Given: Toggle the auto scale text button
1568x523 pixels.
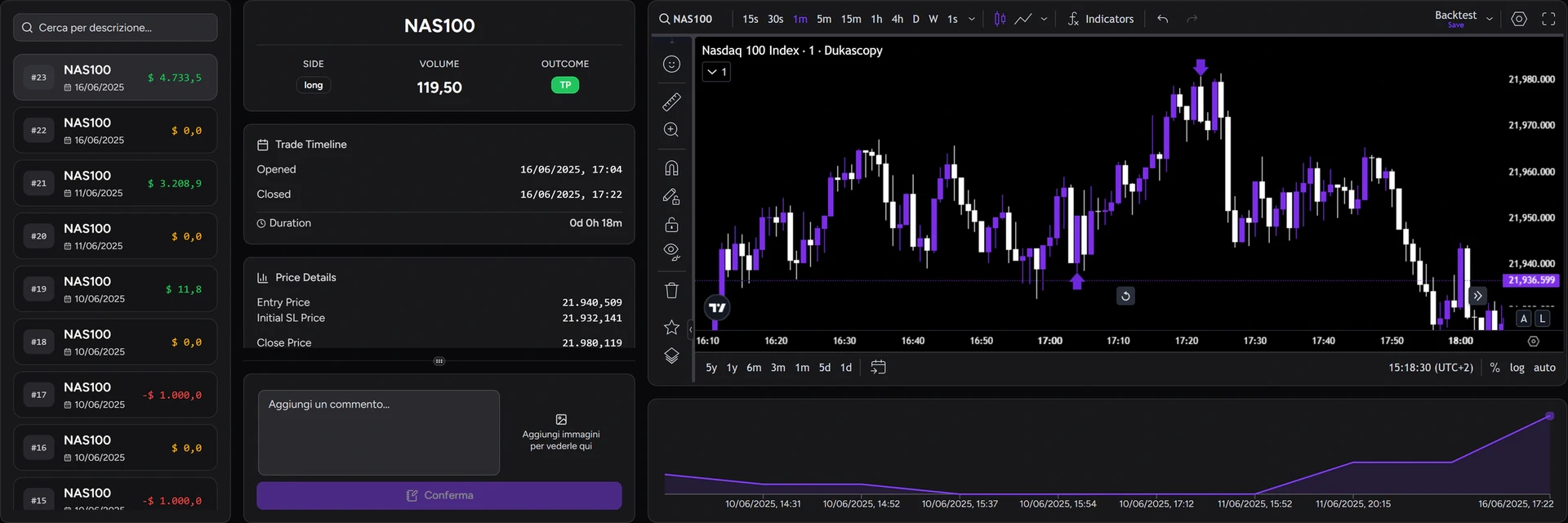Looking at the screenshot, I should tap(1544, 368).
